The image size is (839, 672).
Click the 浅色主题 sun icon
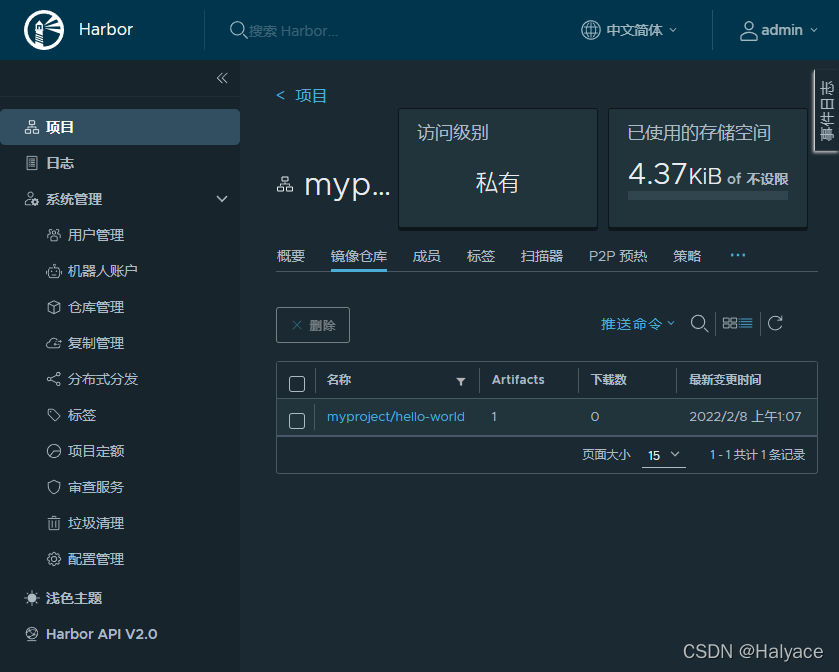32,598
